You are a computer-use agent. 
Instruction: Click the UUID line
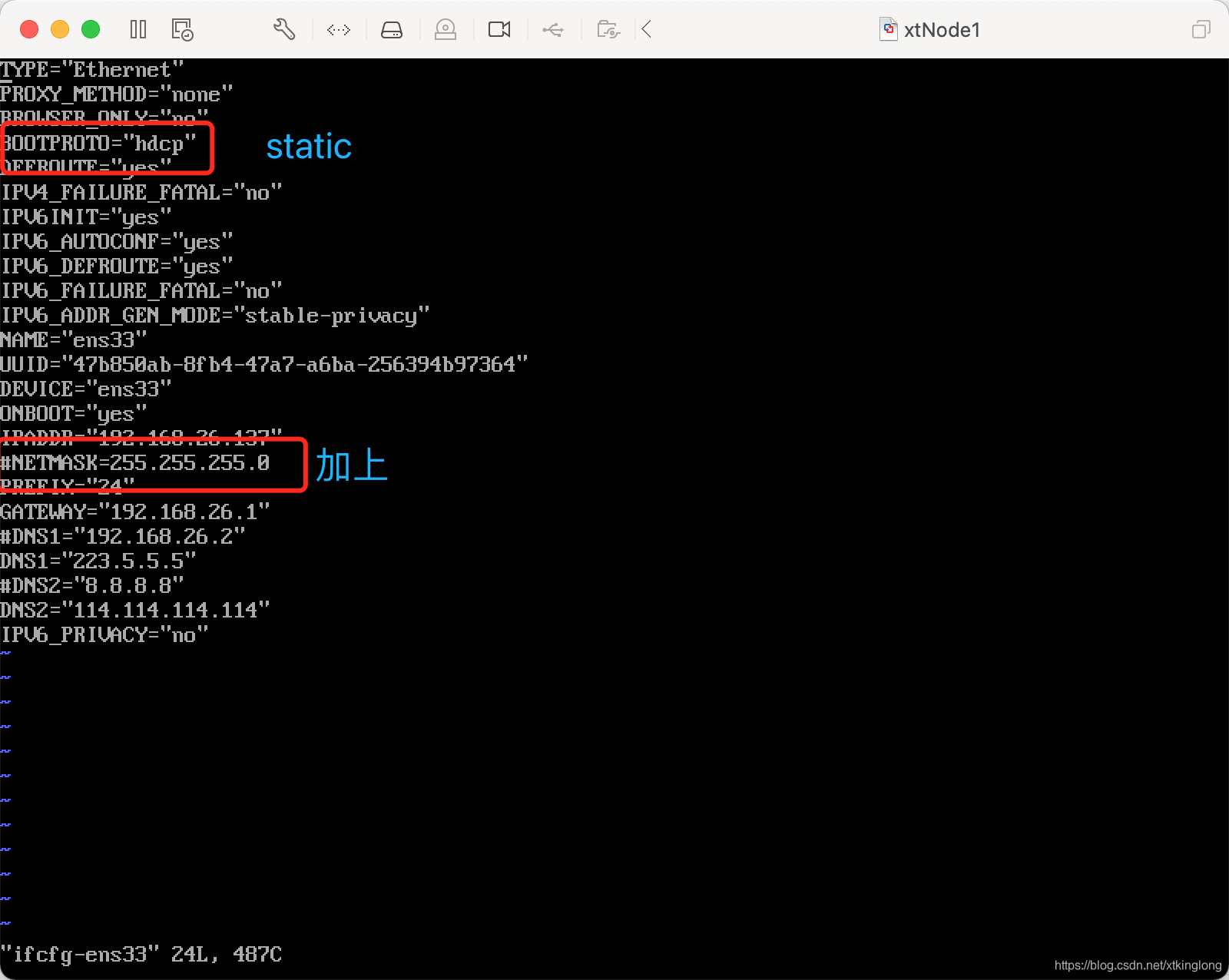pos(264,365)
